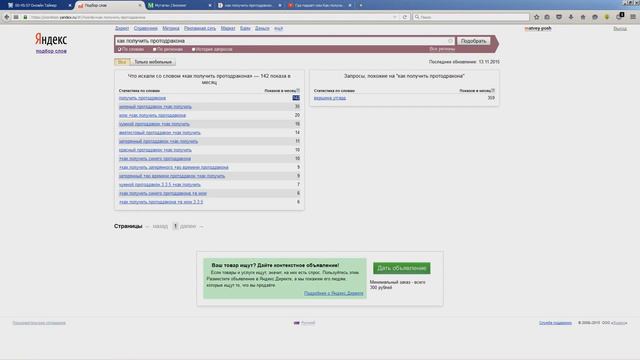Click the page 1 pagination number
640x360 pixels.
coord(175,226)
